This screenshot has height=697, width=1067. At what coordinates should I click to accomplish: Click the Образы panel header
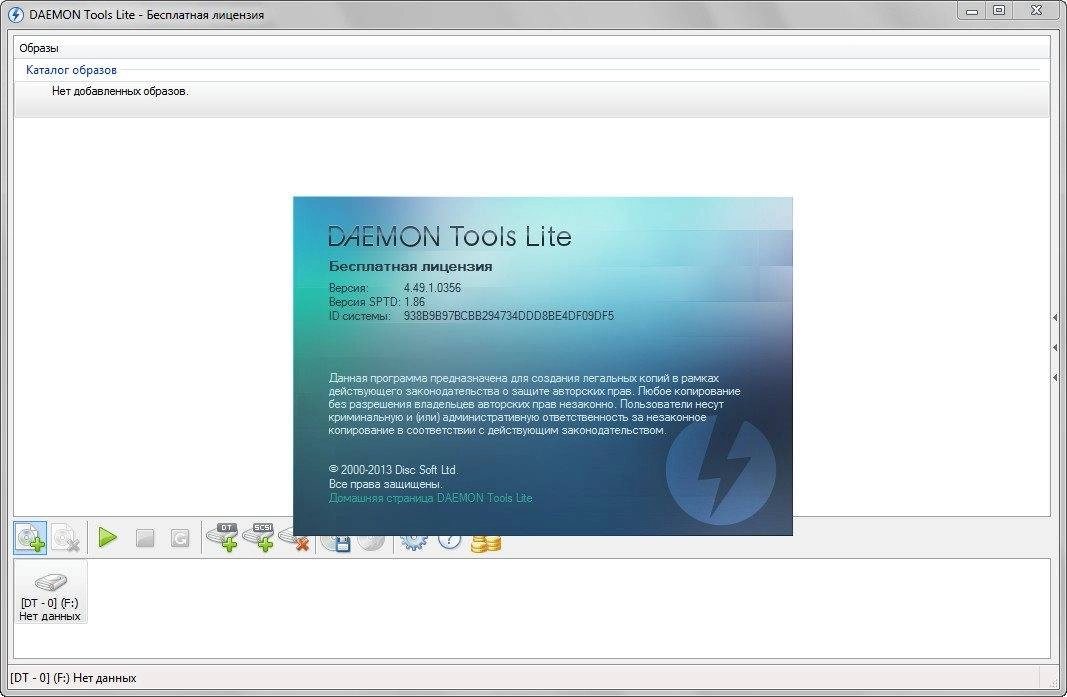tap(39, 48)
